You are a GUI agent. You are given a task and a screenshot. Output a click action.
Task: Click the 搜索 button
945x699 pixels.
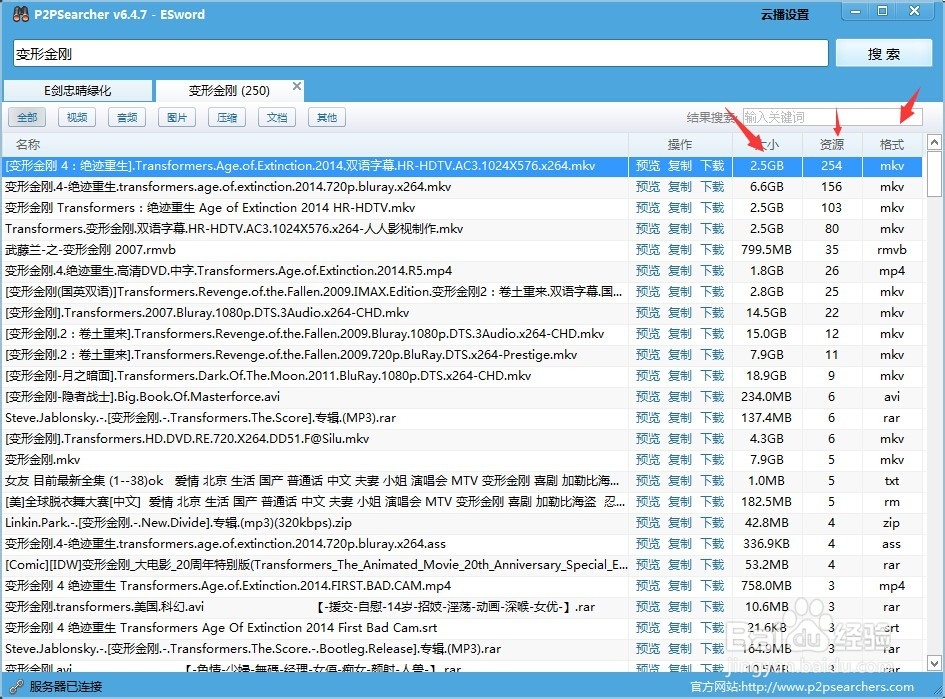tap(884, 54)
